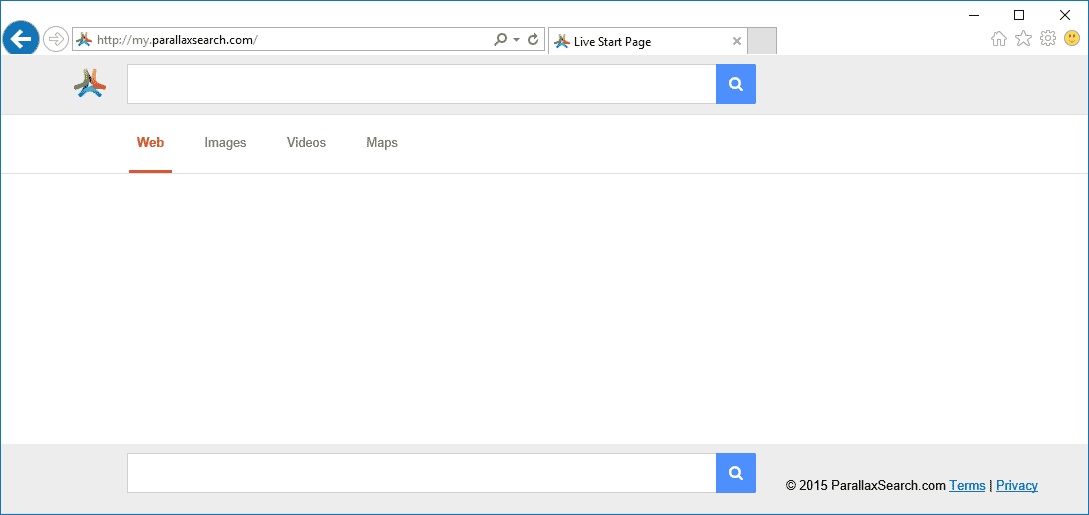Open the address bar dropdown arrow
This screenshot has width=1089, height=515.
[516, 40]
